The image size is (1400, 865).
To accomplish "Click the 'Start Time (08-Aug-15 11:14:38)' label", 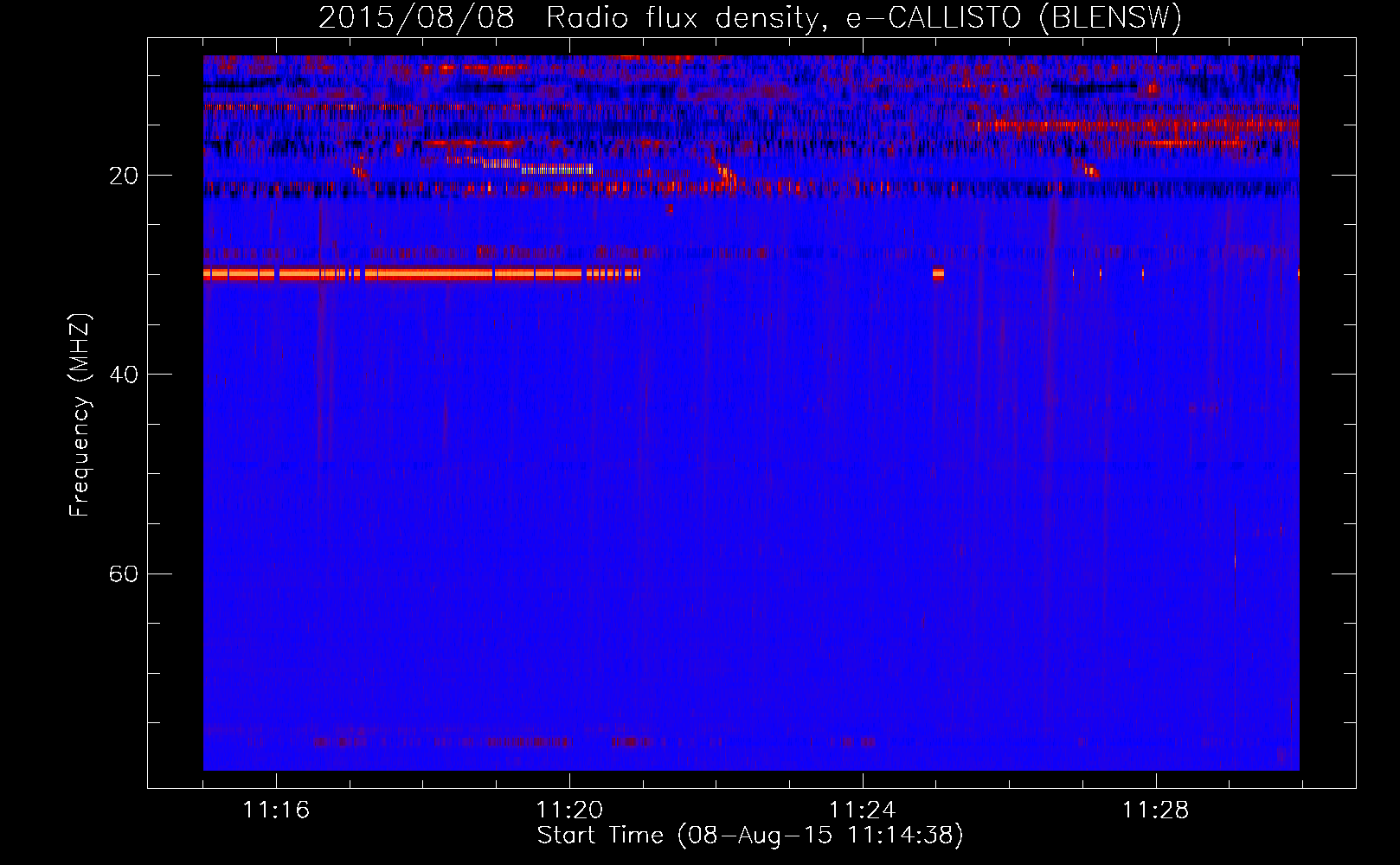I will 750,836.
